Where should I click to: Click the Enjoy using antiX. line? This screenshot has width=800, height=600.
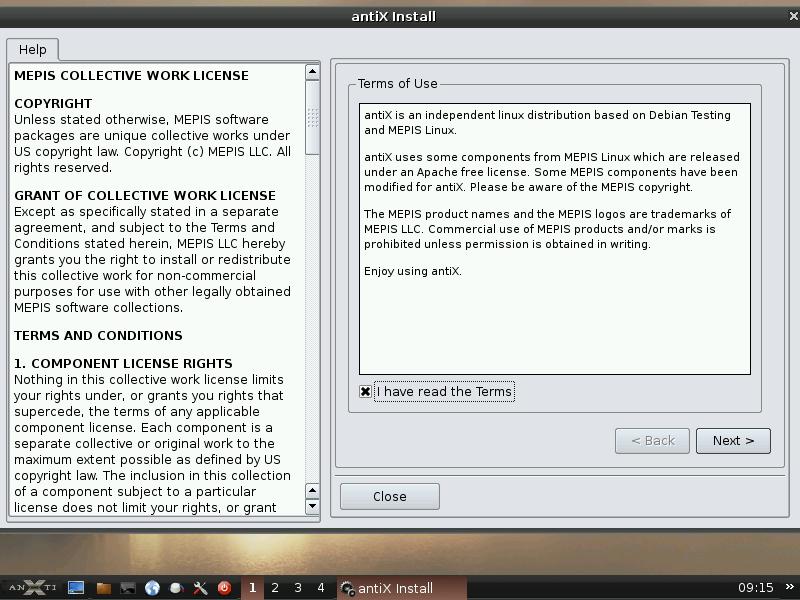[x=413, y=271]
